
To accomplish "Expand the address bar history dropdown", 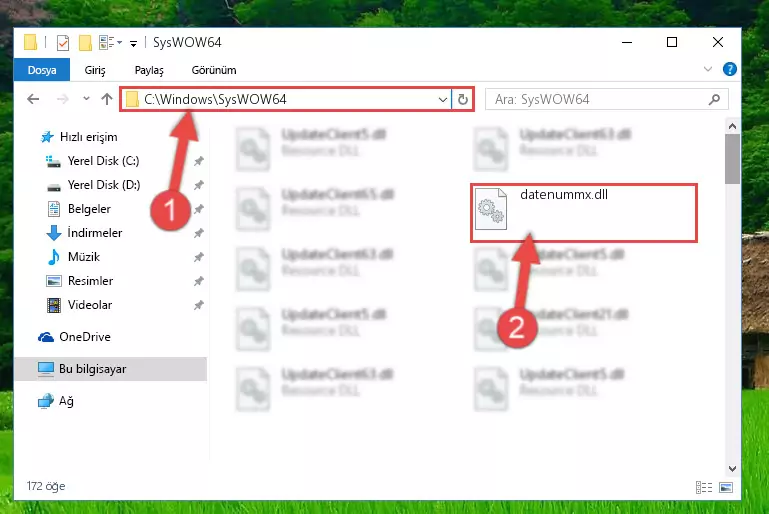I will 442,100.
